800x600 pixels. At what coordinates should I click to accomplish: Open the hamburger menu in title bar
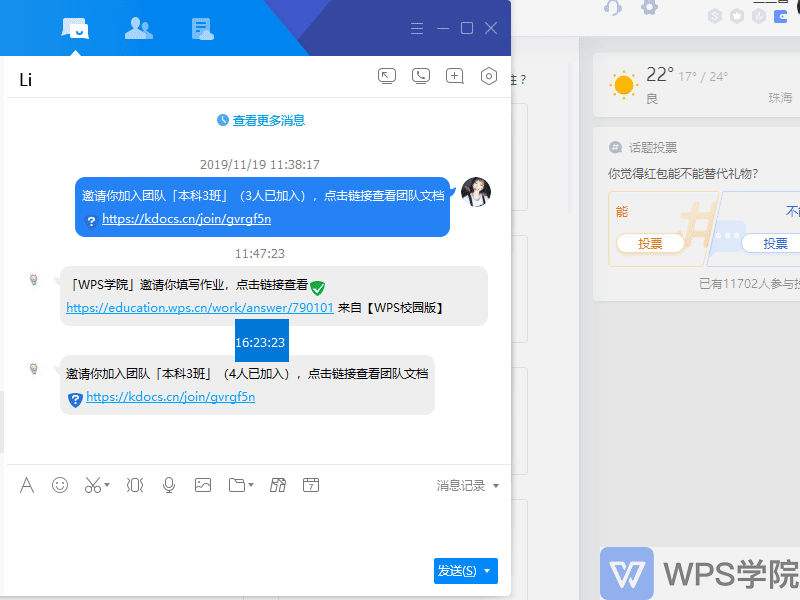point(417,29)
